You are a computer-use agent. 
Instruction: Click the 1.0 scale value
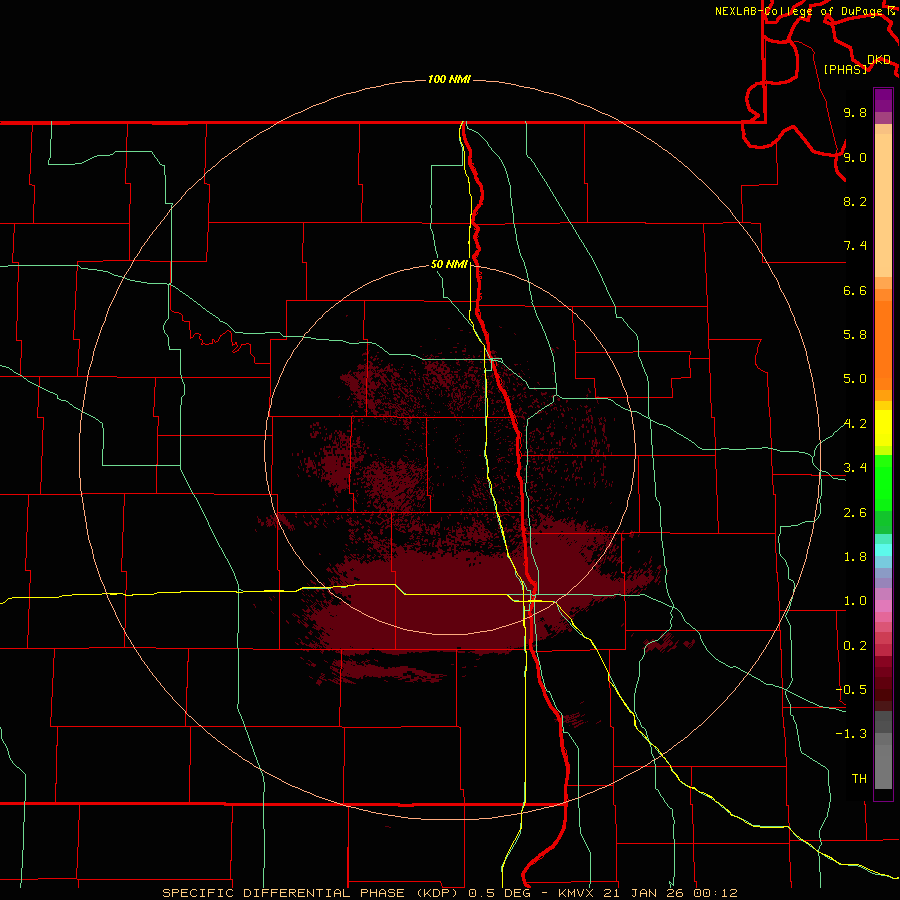point(855,601)
